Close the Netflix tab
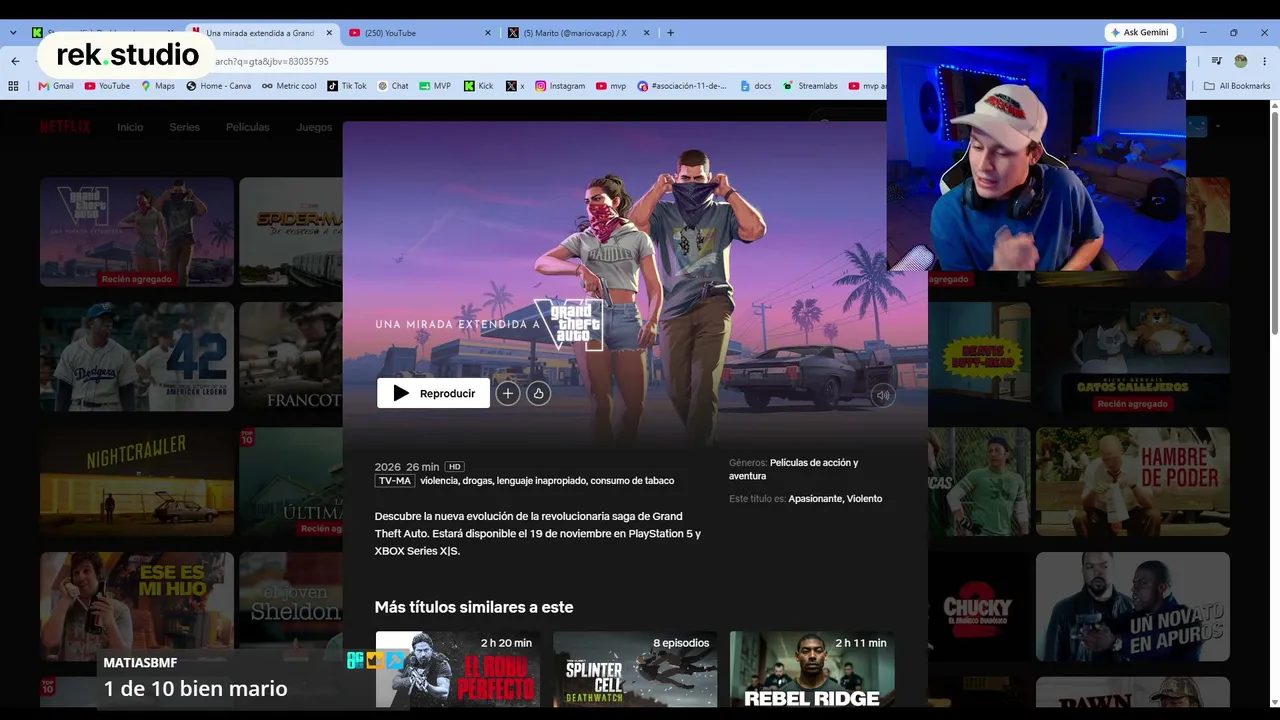 tap(329, 33)
